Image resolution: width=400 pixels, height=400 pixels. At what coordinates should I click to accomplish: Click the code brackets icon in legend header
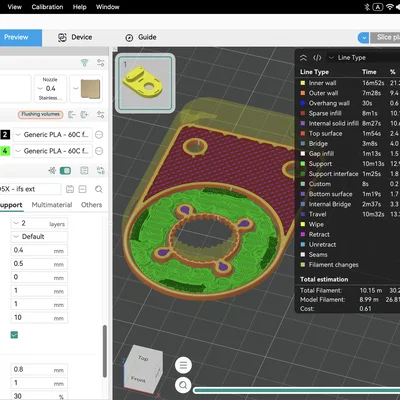click(317, 58)
